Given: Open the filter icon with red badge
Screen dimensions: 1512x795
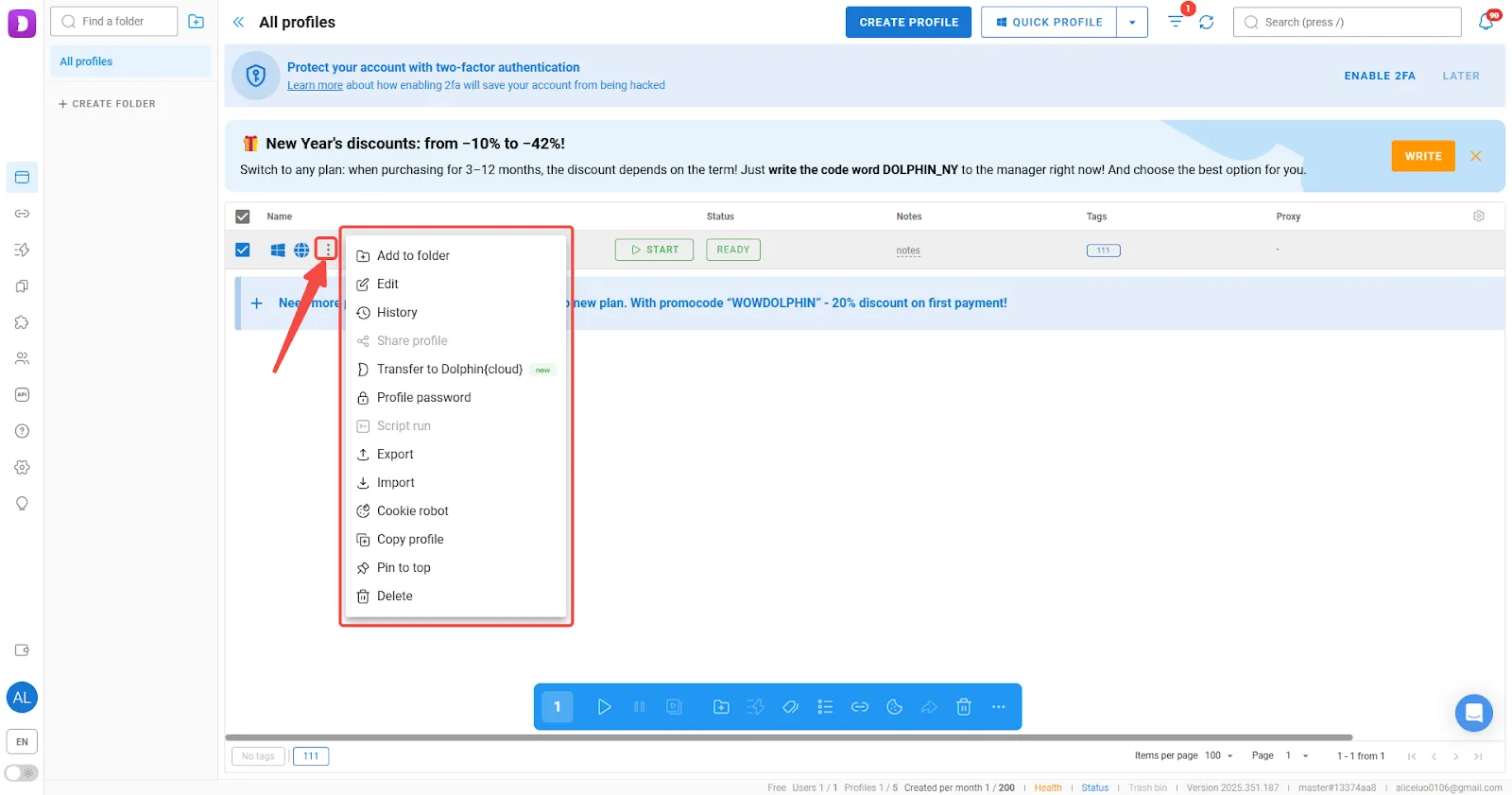Looking at the screenshot, I should click(1176, 21).
